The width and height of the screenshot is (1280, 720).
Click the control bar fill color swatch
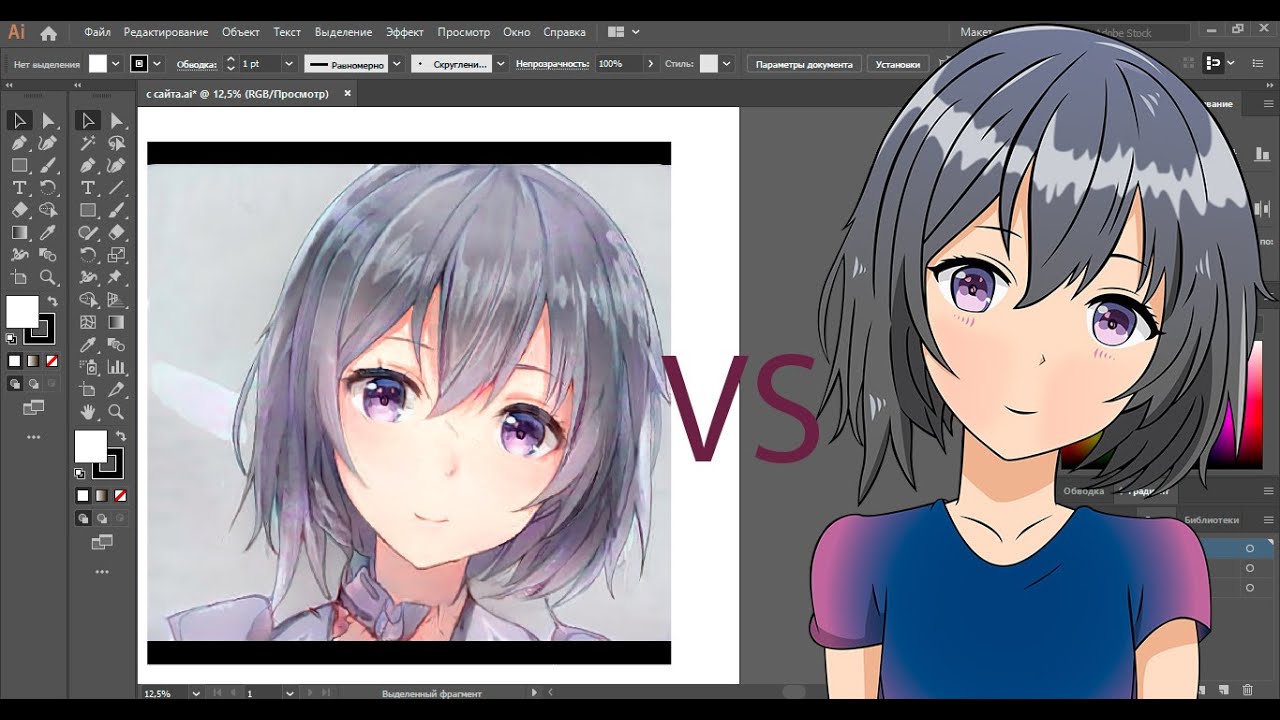[97, 64]
